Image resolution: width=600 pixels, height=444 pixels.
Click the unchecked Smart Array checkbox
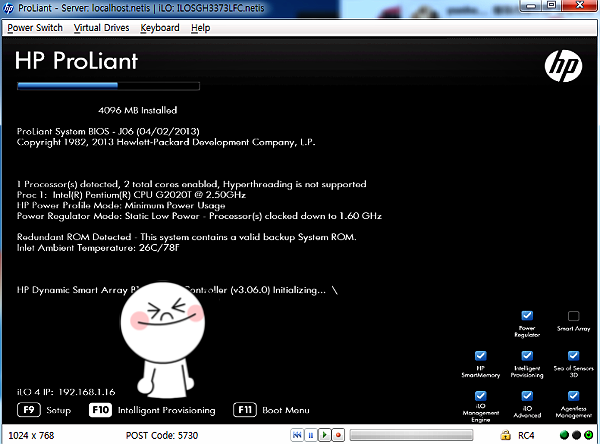point(573,316)
